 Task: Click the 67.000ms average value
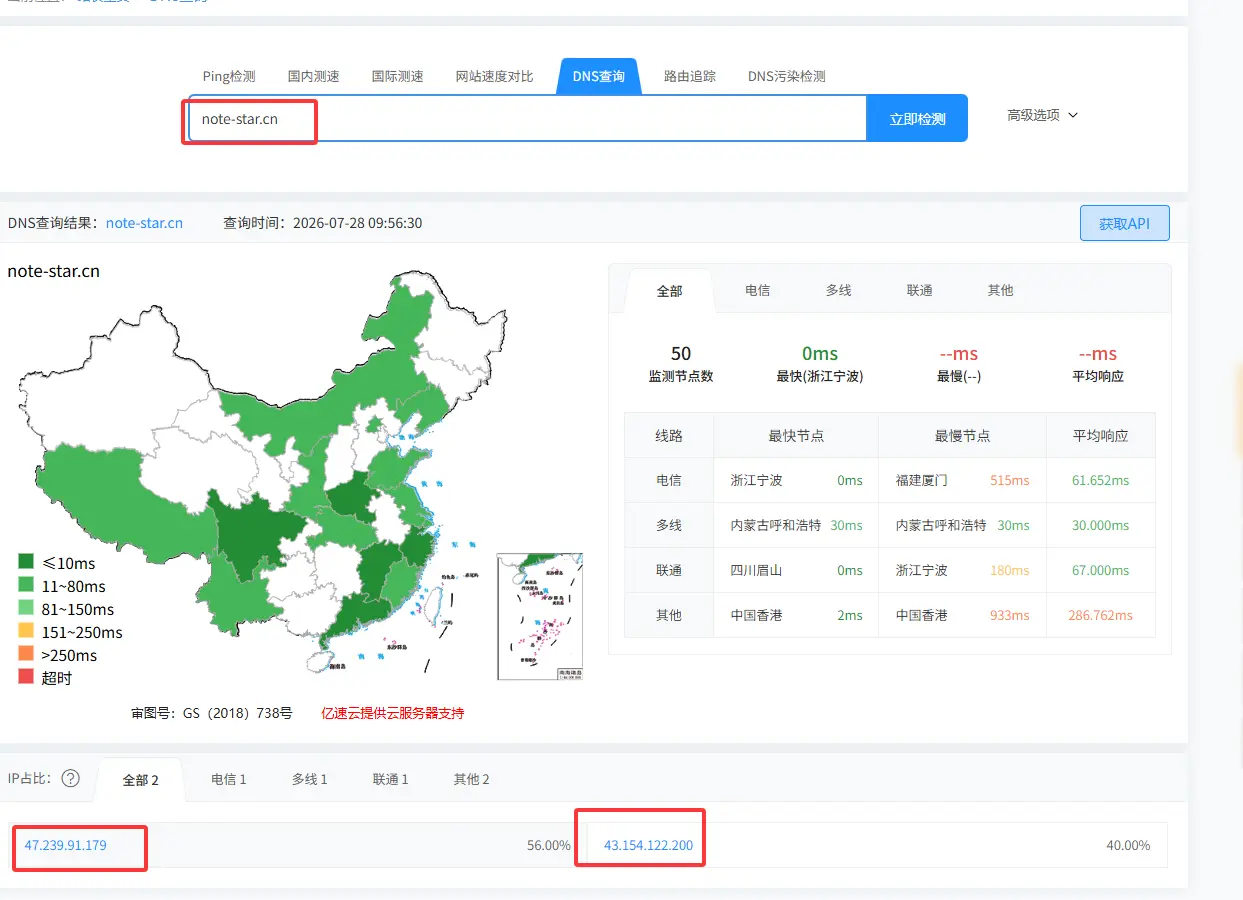(x=1100, y=570)
